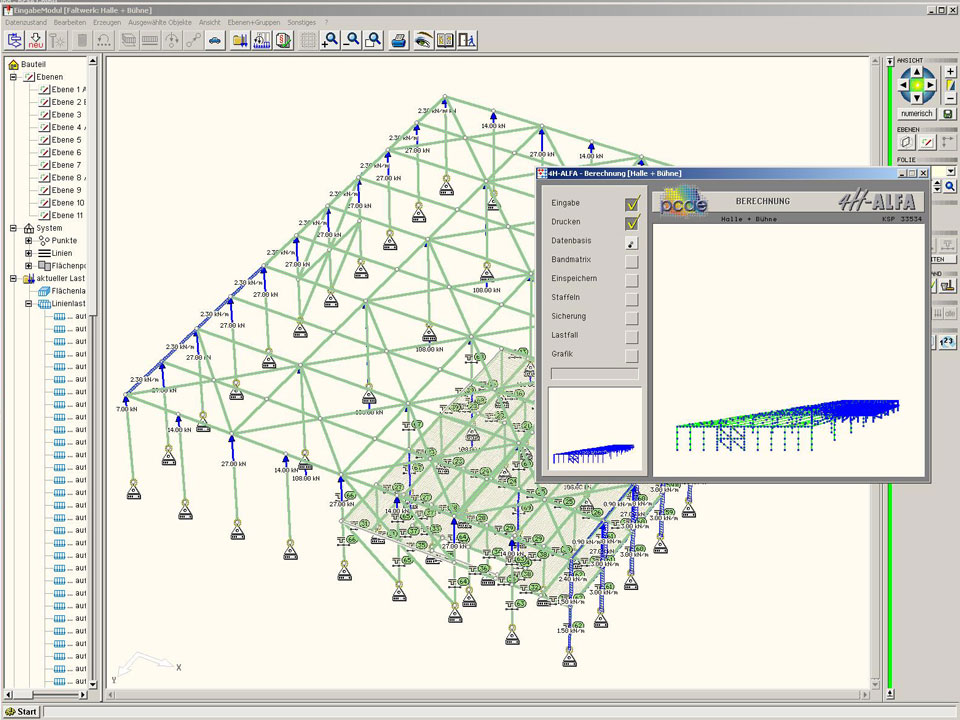Click the printer icon in toolbar
Image resolution: width=960 pixels, height=720 pixels.
point(398,40)
